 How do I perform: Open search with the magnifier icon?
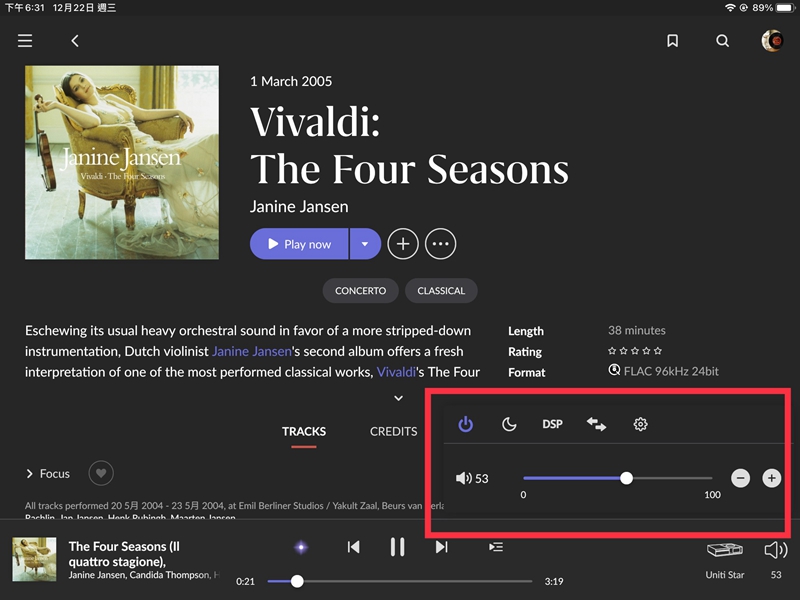point(722,41)
